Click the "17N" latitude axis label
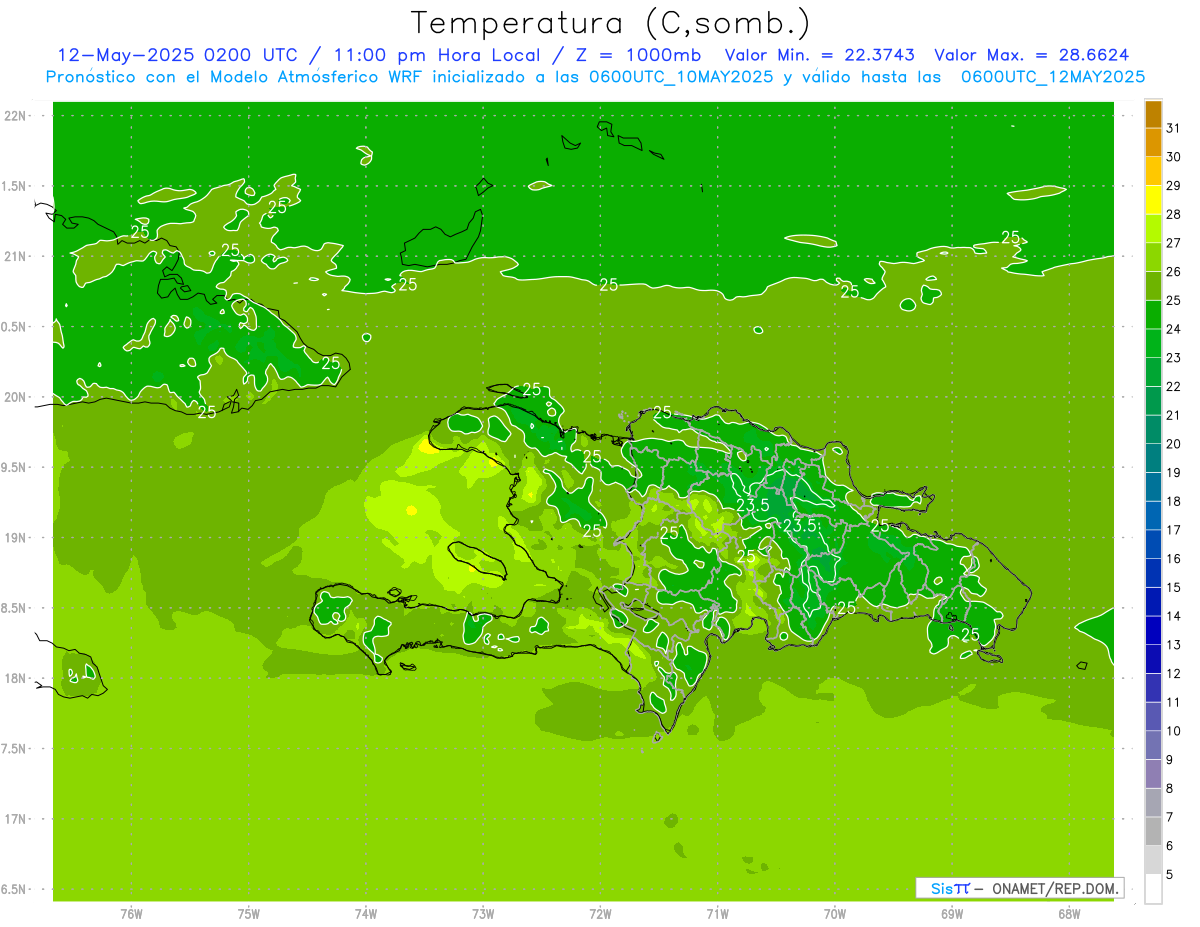This screenshot has width=1200, height=927. coord(14,819)
